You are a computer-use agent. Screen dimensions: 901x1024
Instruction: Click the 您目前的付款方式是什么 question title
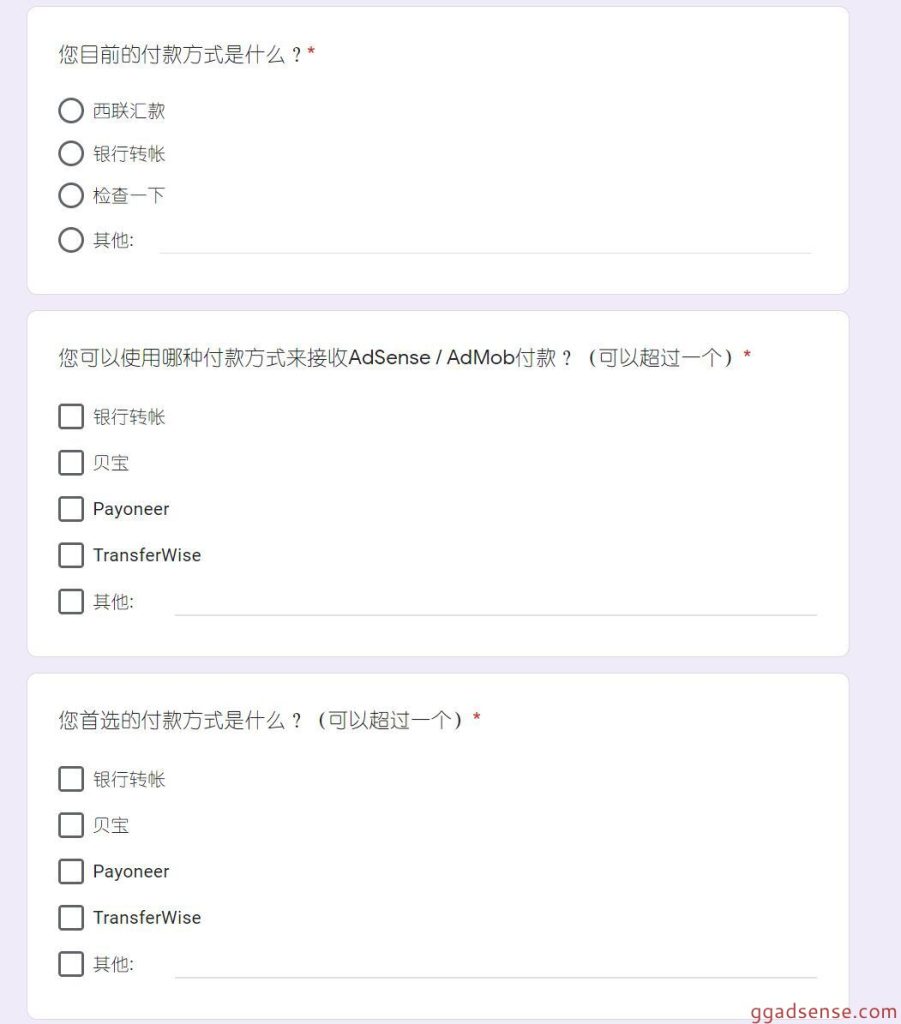[180, 55]
